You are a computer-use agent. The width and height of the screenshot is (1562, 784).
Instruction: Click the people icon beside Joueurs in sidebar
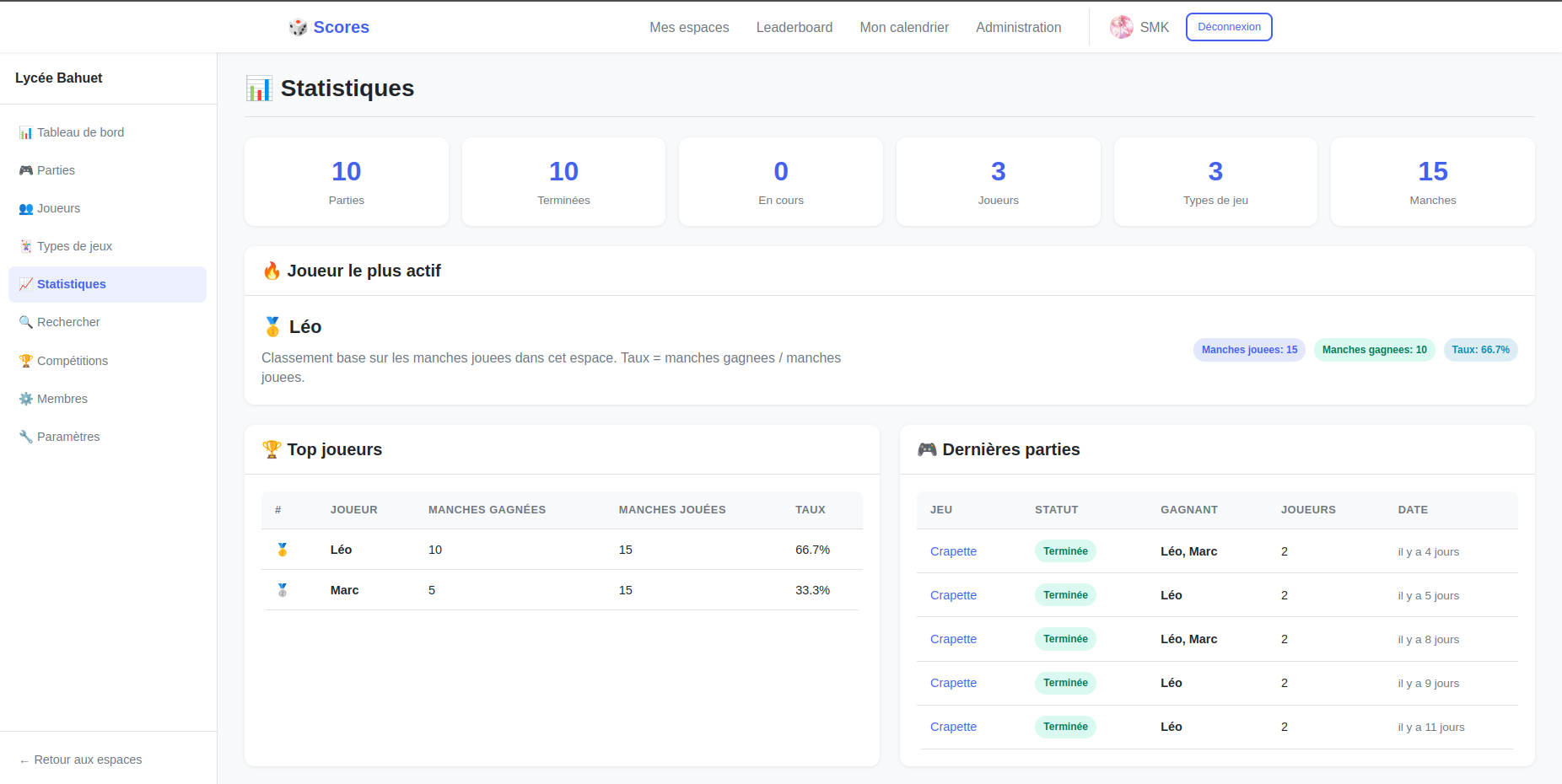(x=26, y=208)
